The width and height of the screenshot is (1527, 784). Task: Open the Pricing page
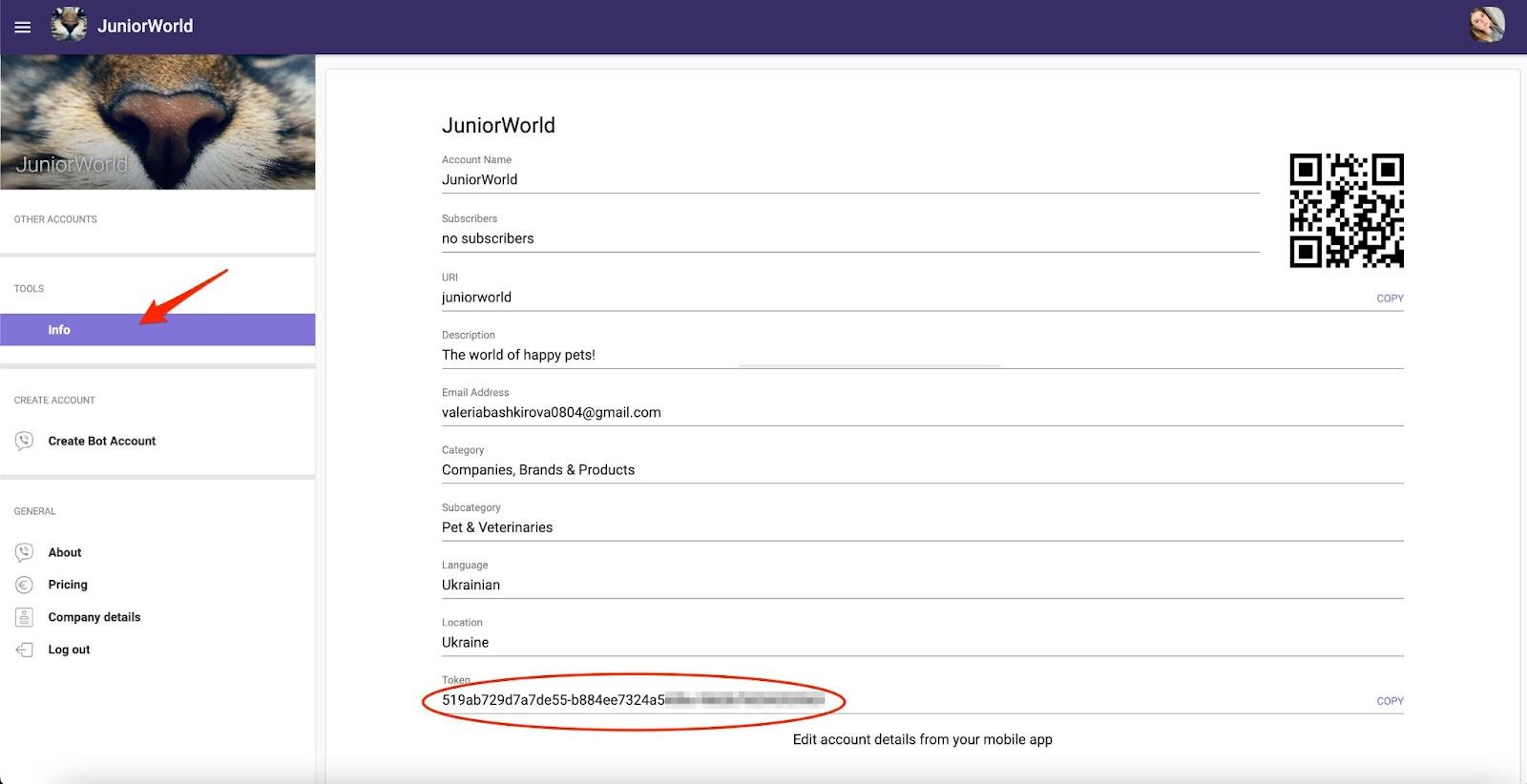(x=68, y=585)
